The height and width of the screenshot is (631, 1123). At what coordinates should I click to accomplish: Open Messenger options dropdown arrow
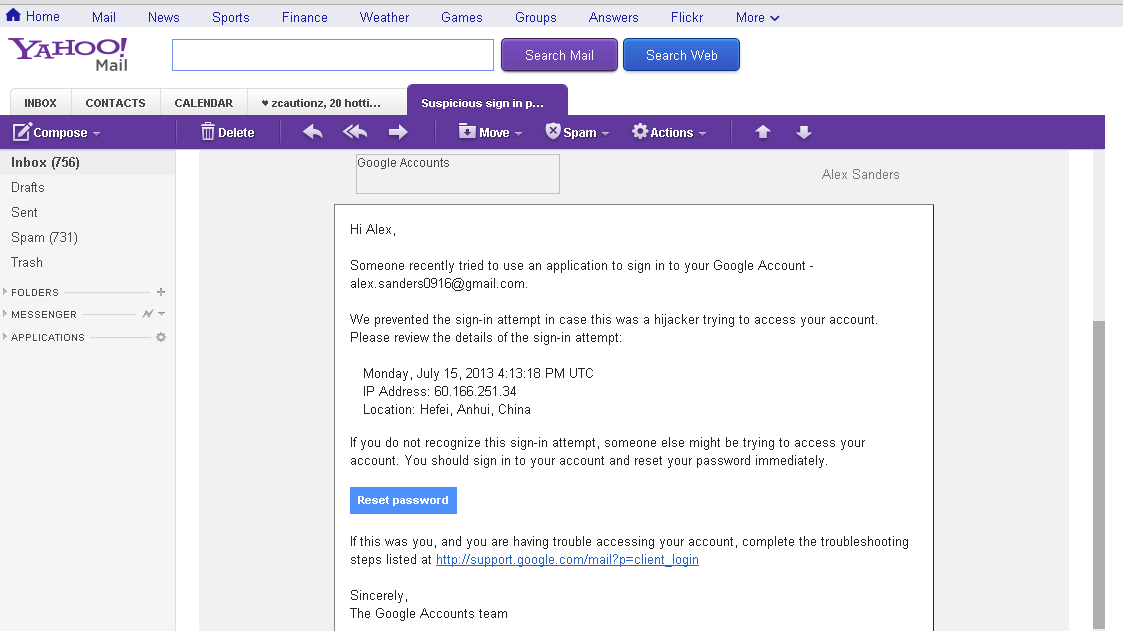coord(162,314)
